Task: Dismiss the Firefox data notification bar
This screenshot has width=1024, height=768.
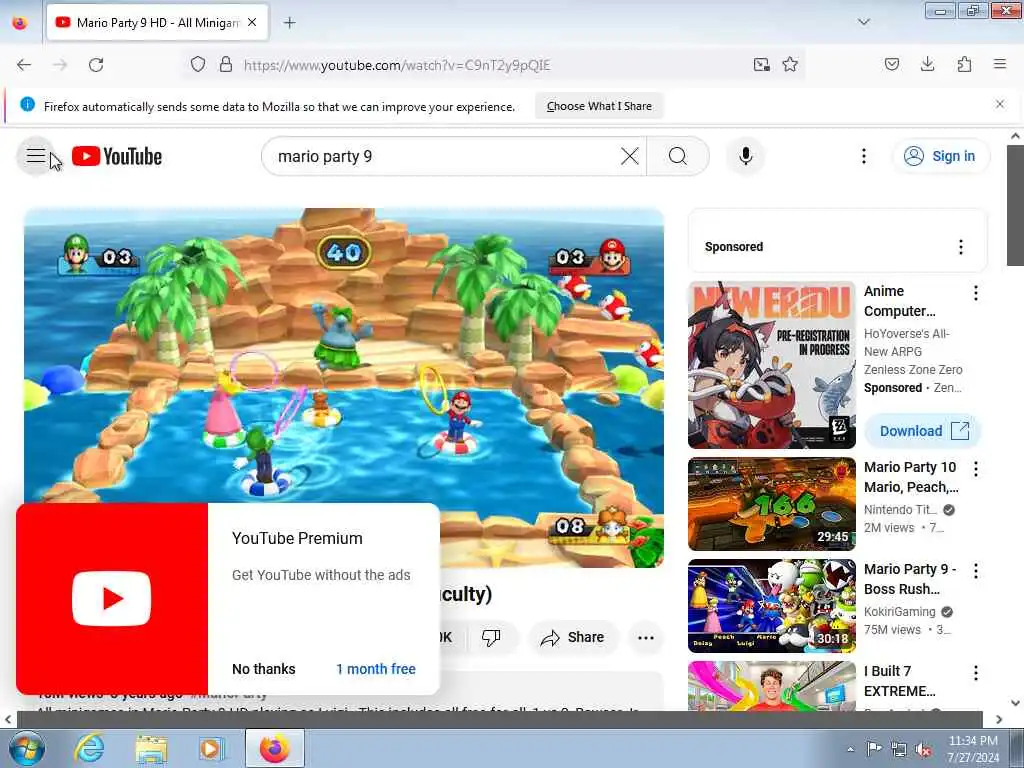Action: click(999, 104)
